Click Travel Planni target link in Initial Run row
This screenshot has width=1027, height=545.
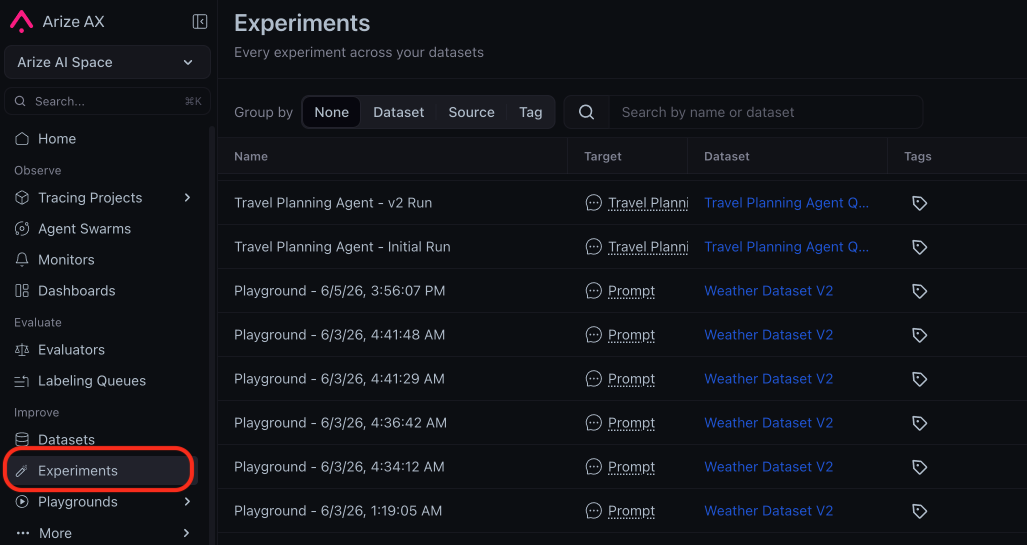coord(648,247)
